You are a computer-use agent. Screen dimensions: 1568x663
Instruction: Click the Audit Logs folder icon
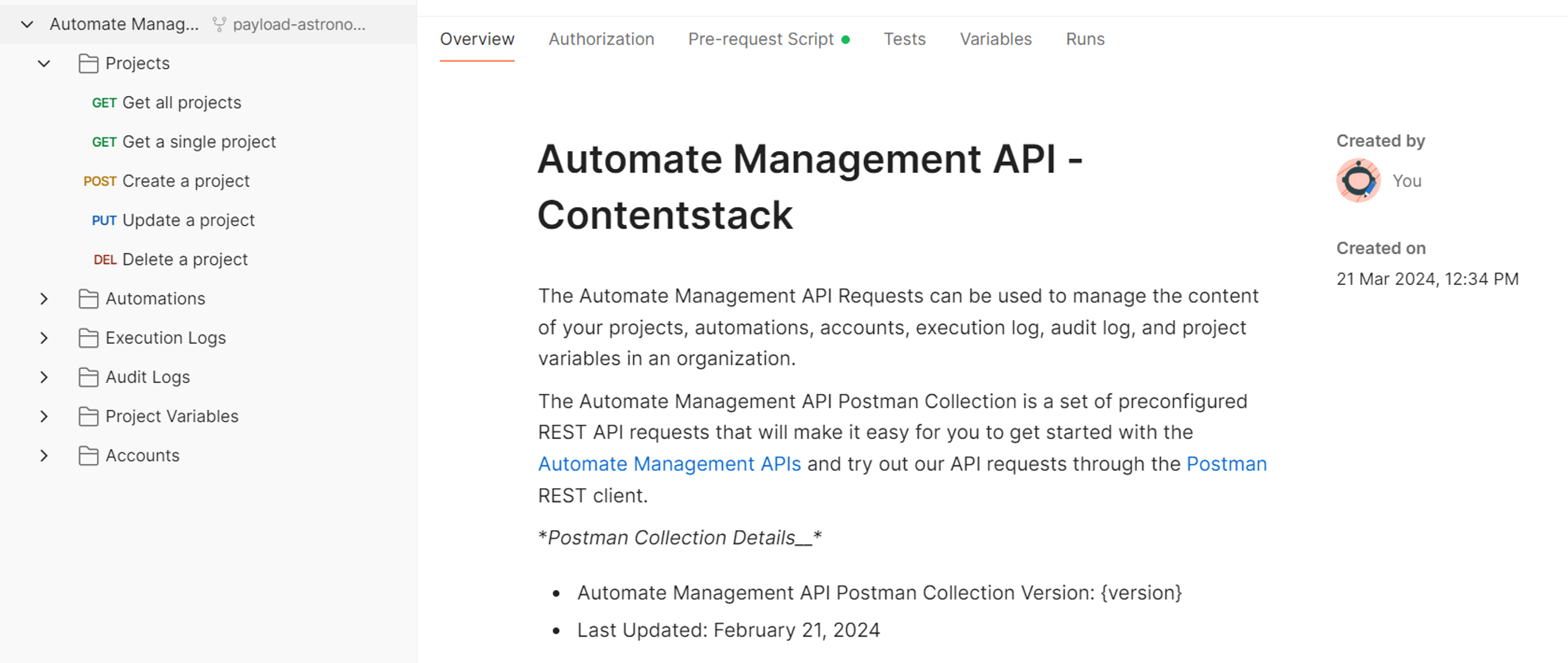click(88, 377)
